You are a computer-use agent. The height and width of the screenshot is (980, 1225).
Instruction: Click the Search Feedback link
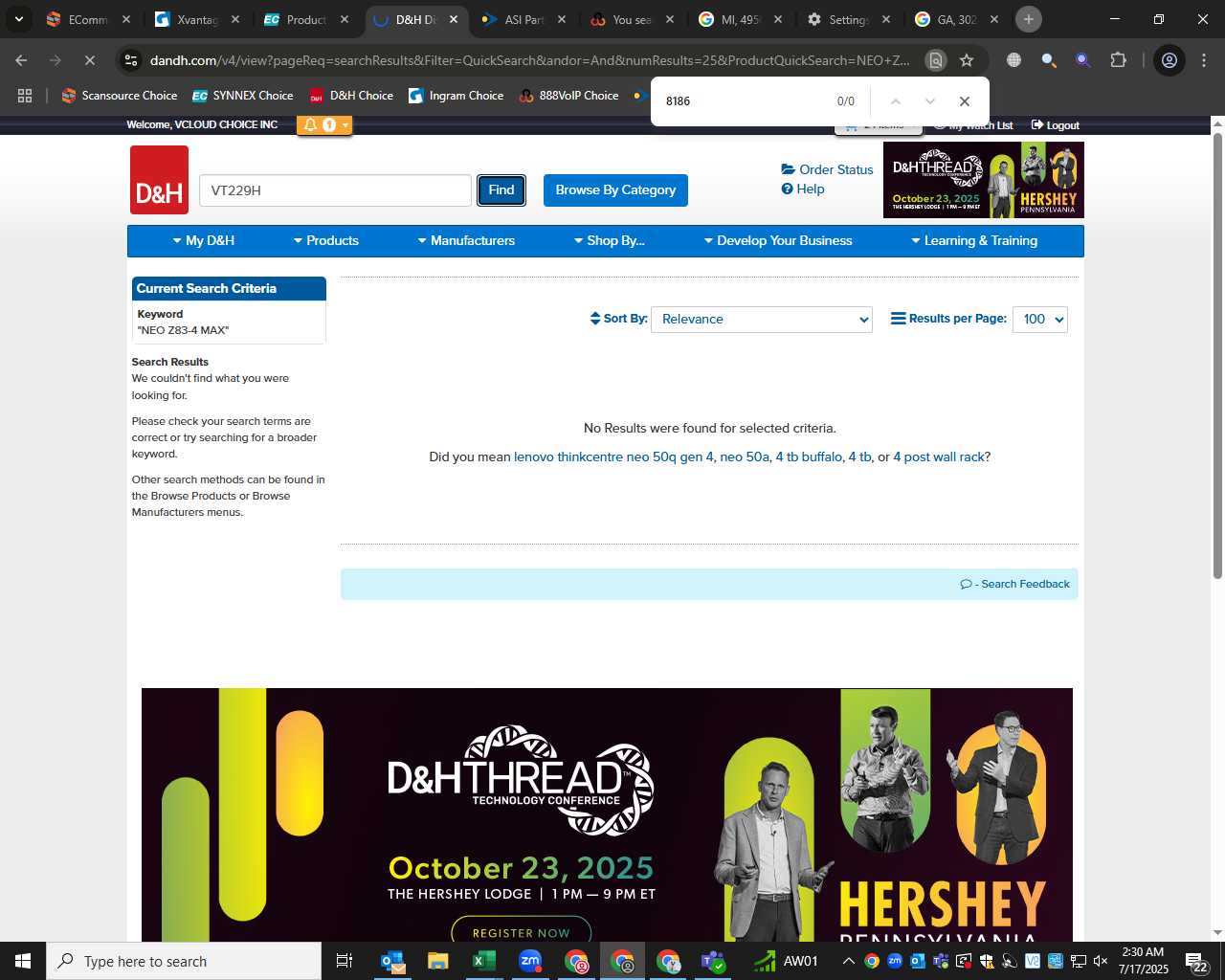click(1015, 584)
